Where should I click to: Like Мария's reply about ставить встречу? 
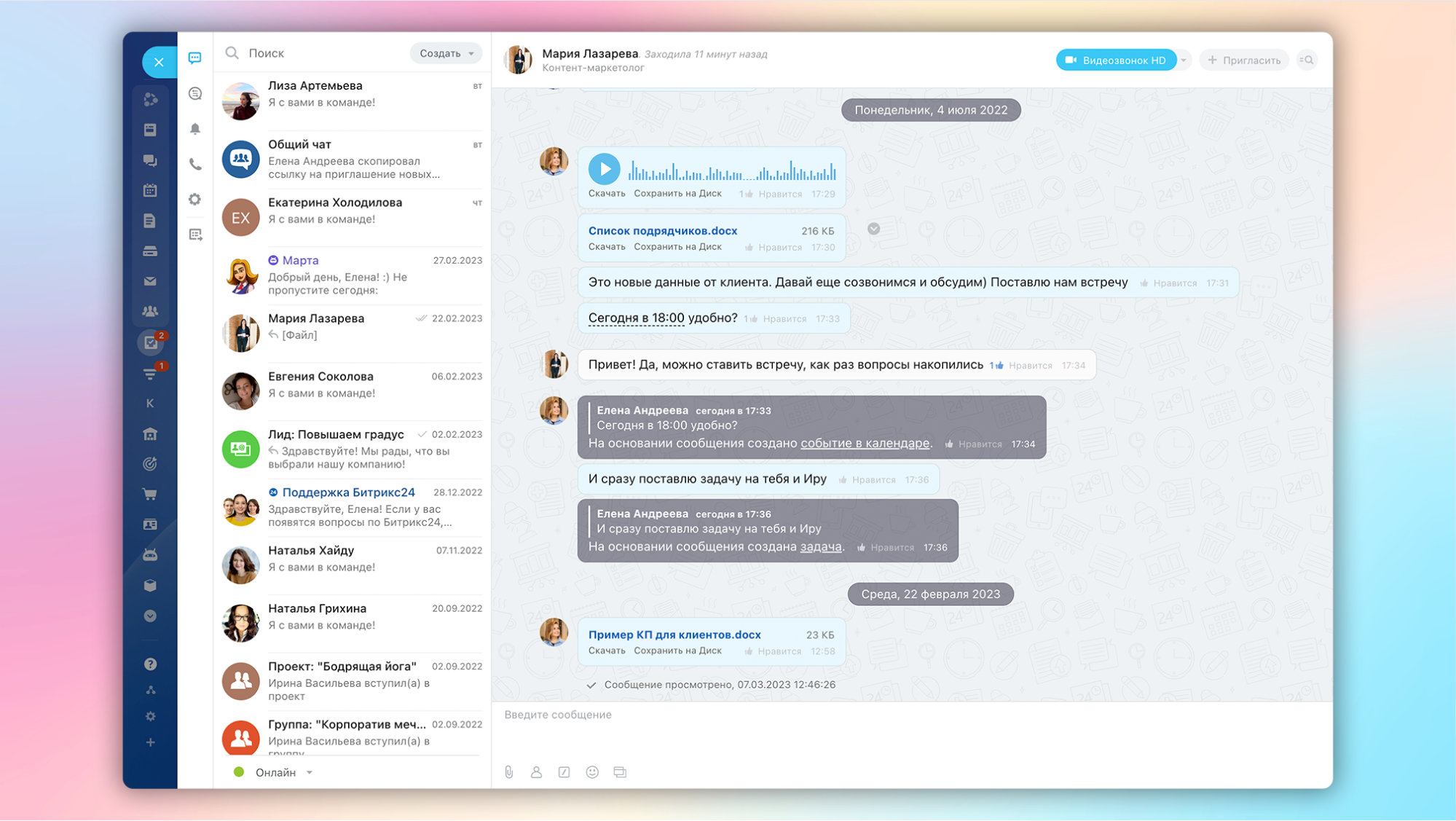pyautogui.click(x=1030, y=364)
